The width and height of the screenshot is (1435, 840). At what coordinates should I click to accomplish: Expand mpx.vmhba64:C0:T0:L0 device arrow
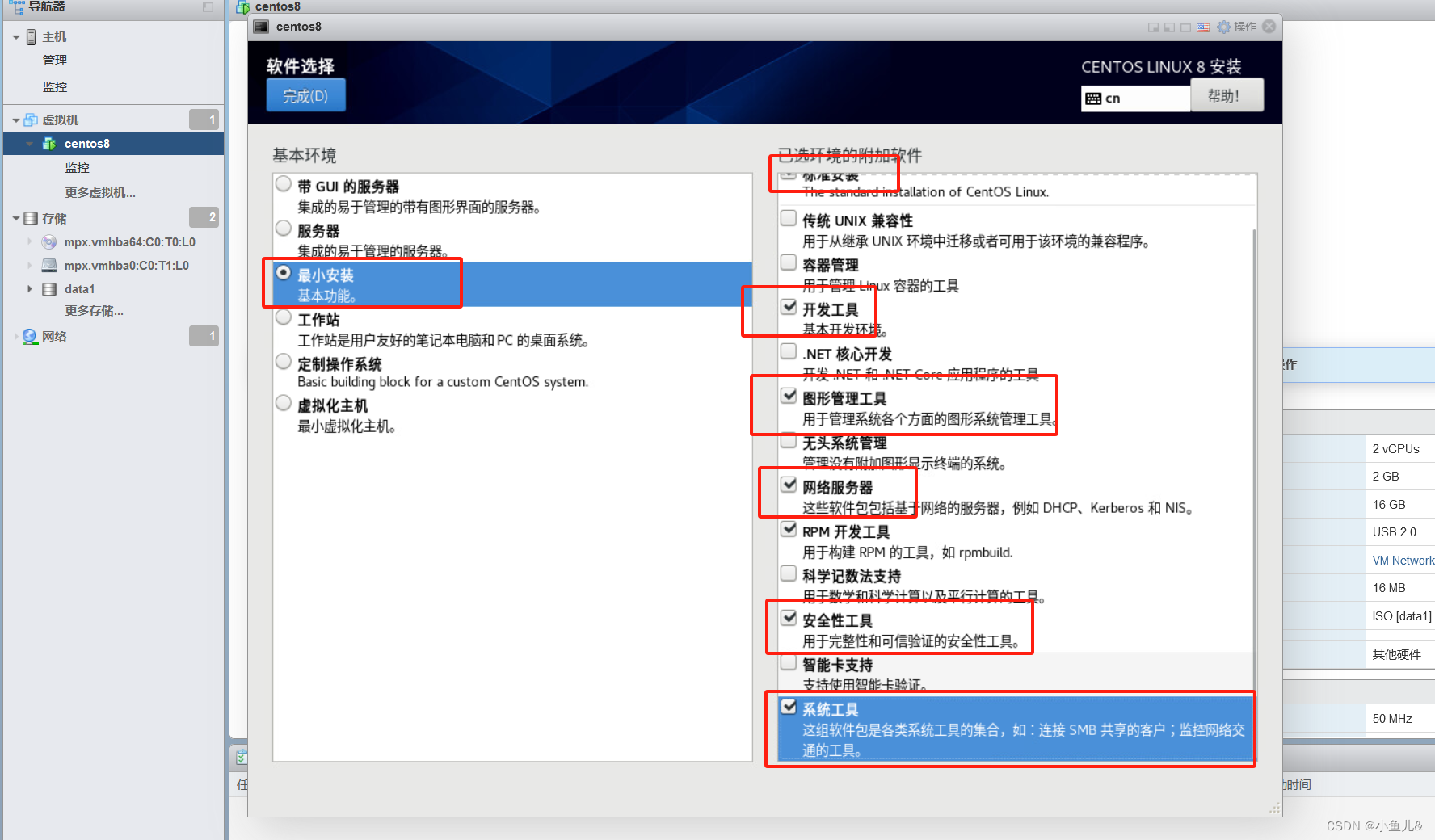click(30, 241)
